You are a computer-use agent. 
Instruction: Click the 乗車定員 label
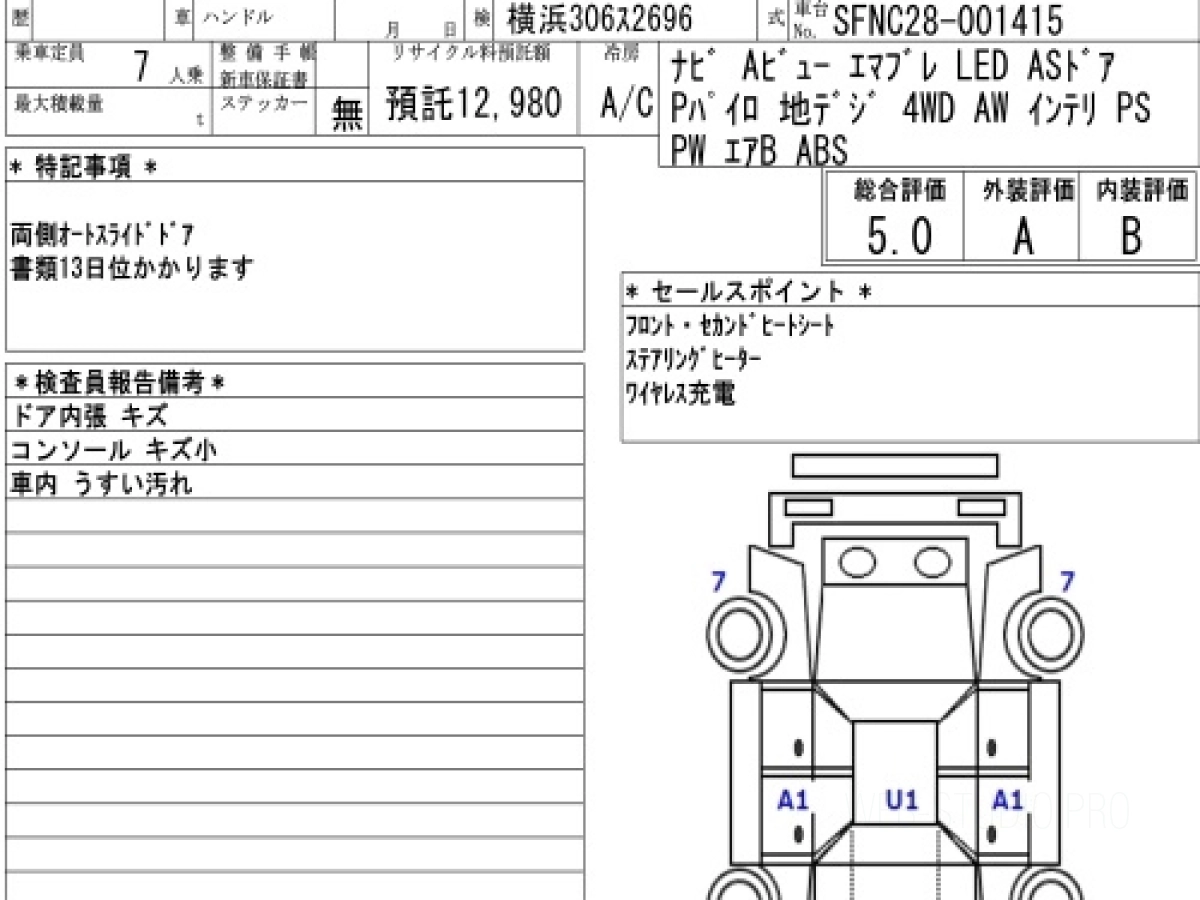click(x=48, y=53)
